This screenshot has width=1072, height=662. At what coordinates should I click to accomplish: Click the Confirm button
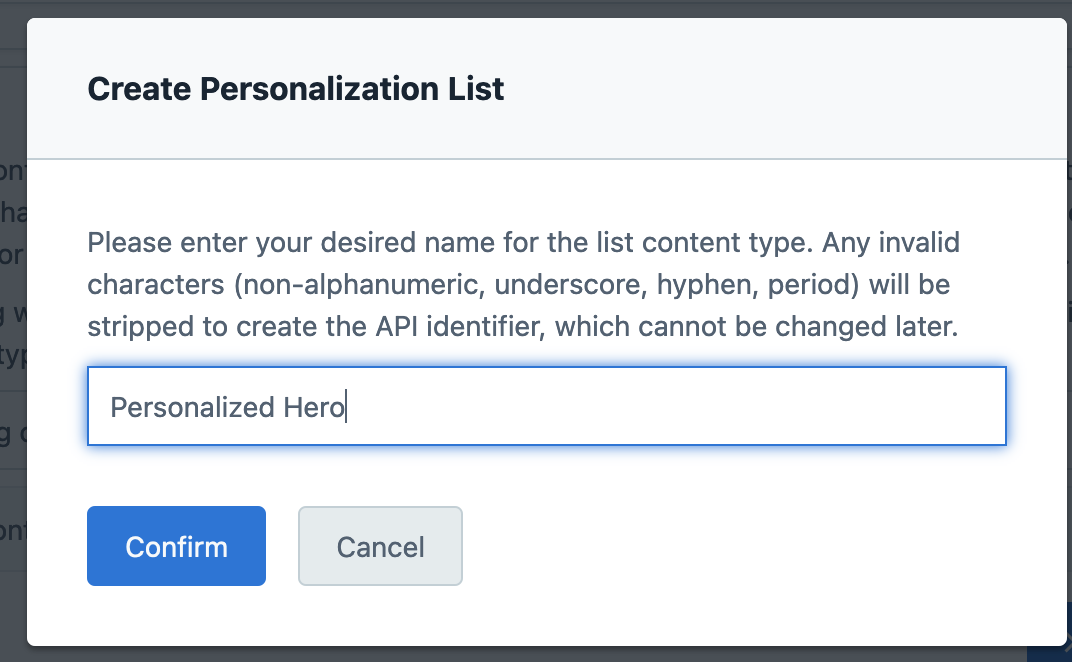click(x=176, y=546)
